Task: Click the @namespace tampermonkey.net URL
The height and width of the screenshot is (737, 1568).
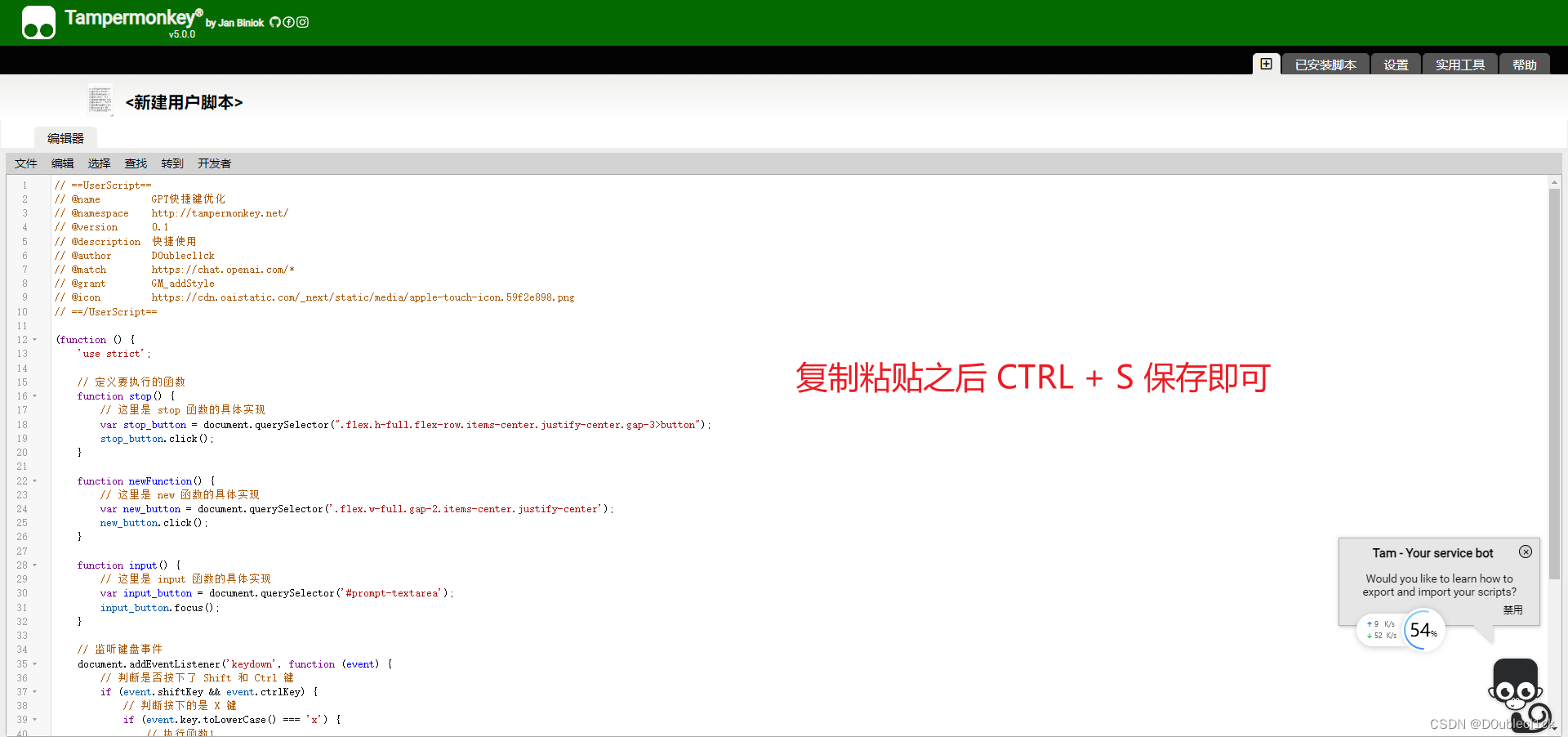Action: tap(220, 213)
